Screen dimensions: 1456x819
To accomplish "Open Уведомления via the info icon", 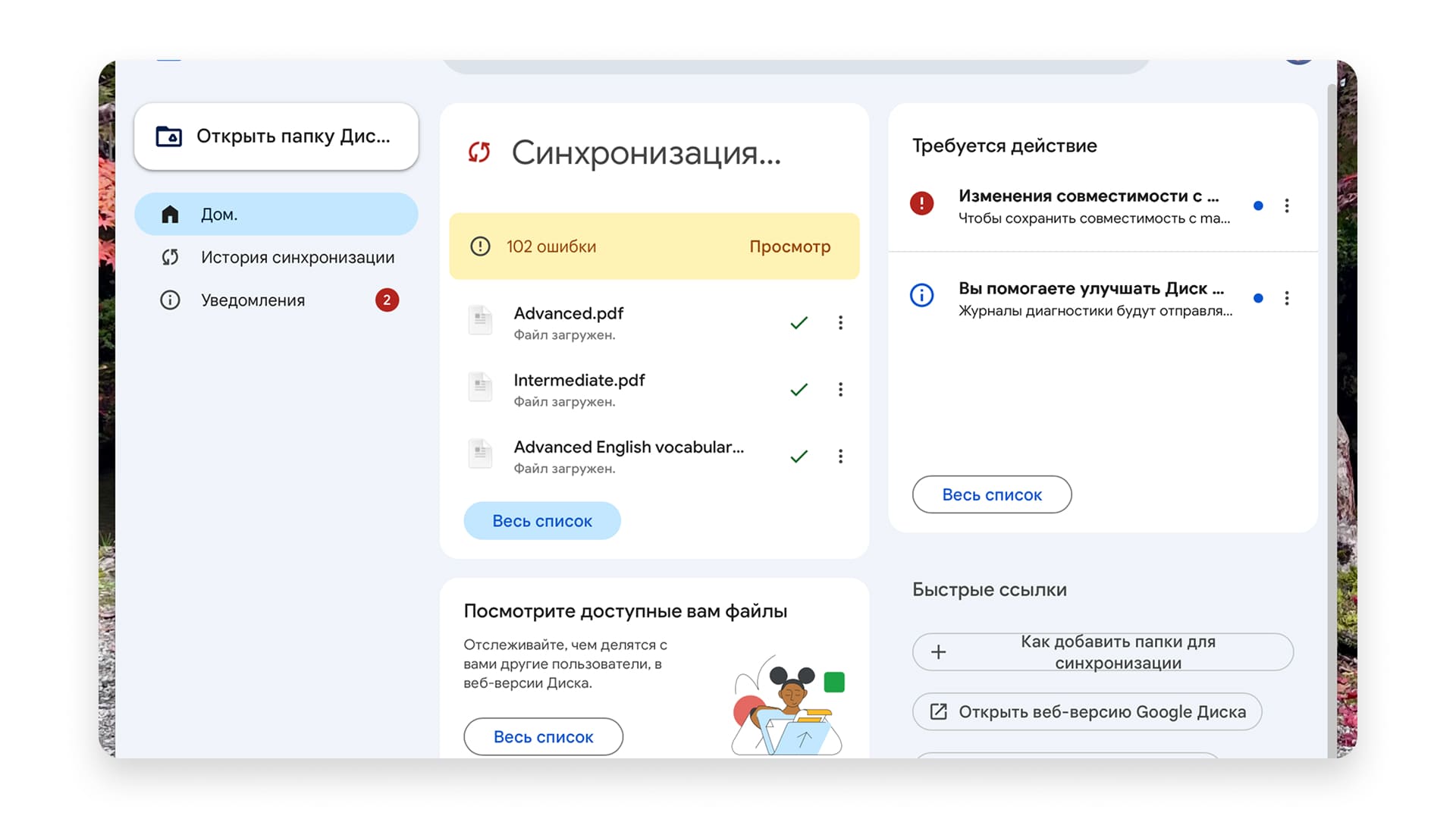I will coord(170,300).
